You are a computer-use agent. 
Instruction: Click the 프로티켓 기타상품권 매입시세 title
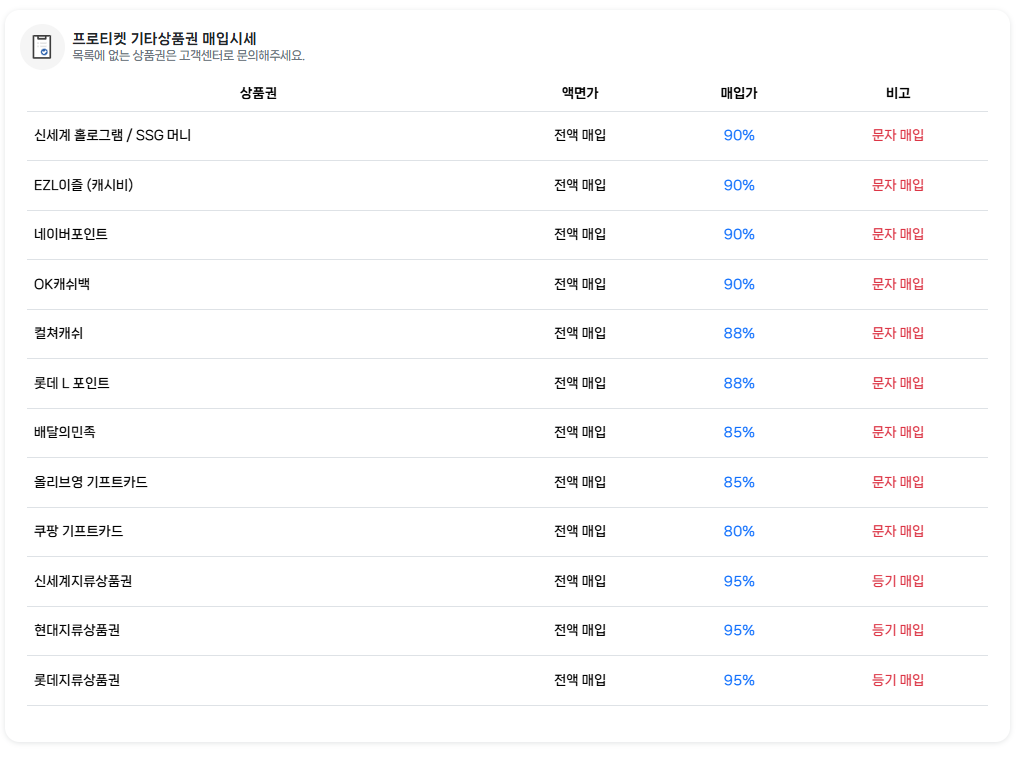tap(164, 39)
